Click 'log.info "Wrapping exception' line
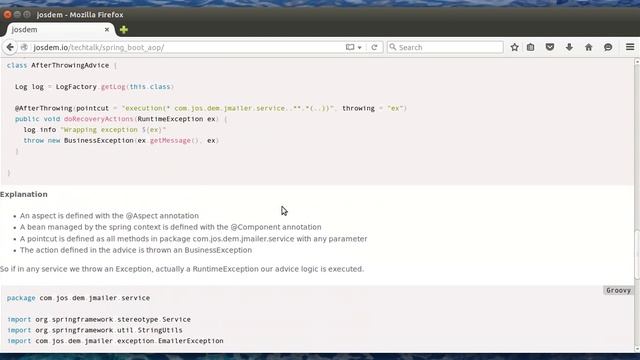640x360 pixels. [95, 129]
